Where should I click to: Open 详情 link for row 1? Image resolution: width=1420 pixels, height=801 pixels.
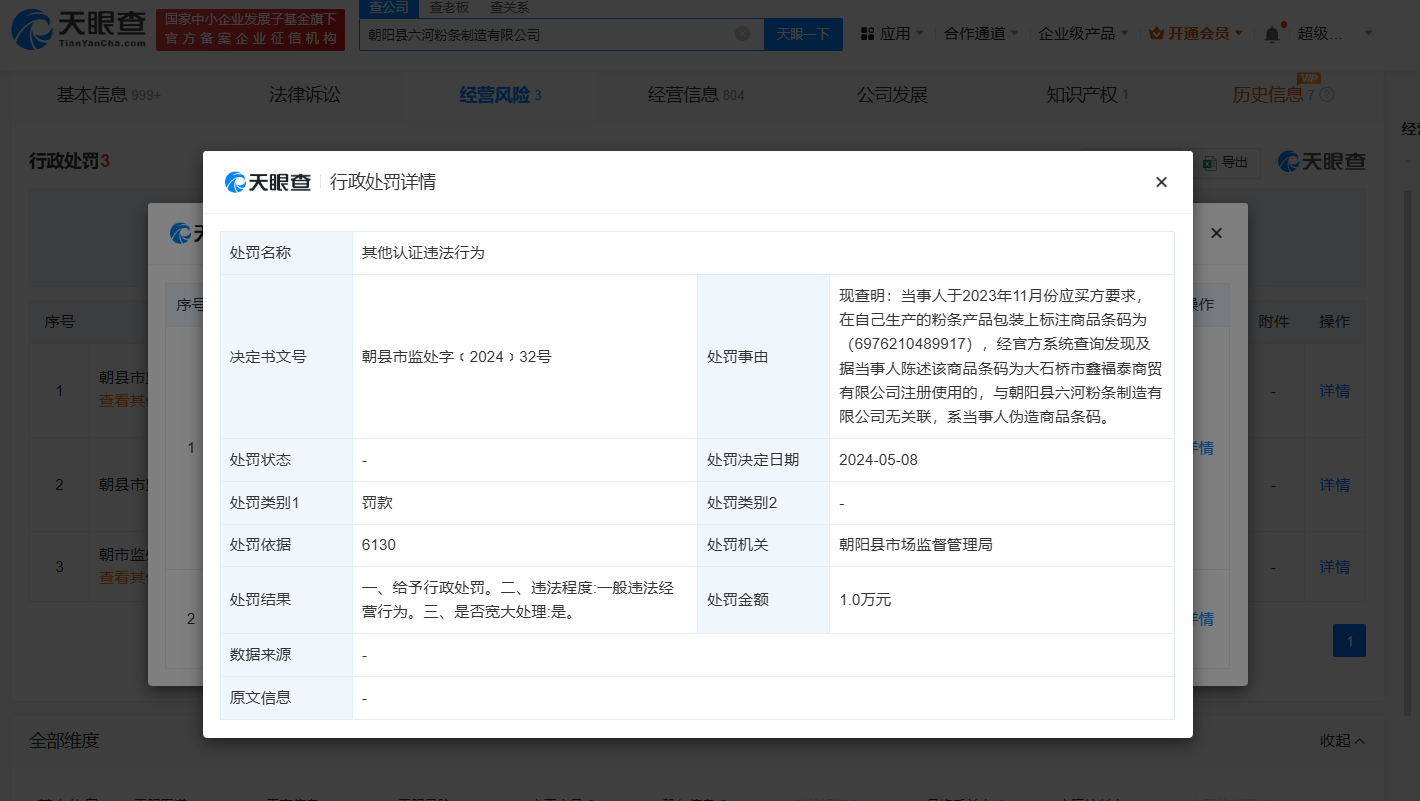[x=1334, y=391]
